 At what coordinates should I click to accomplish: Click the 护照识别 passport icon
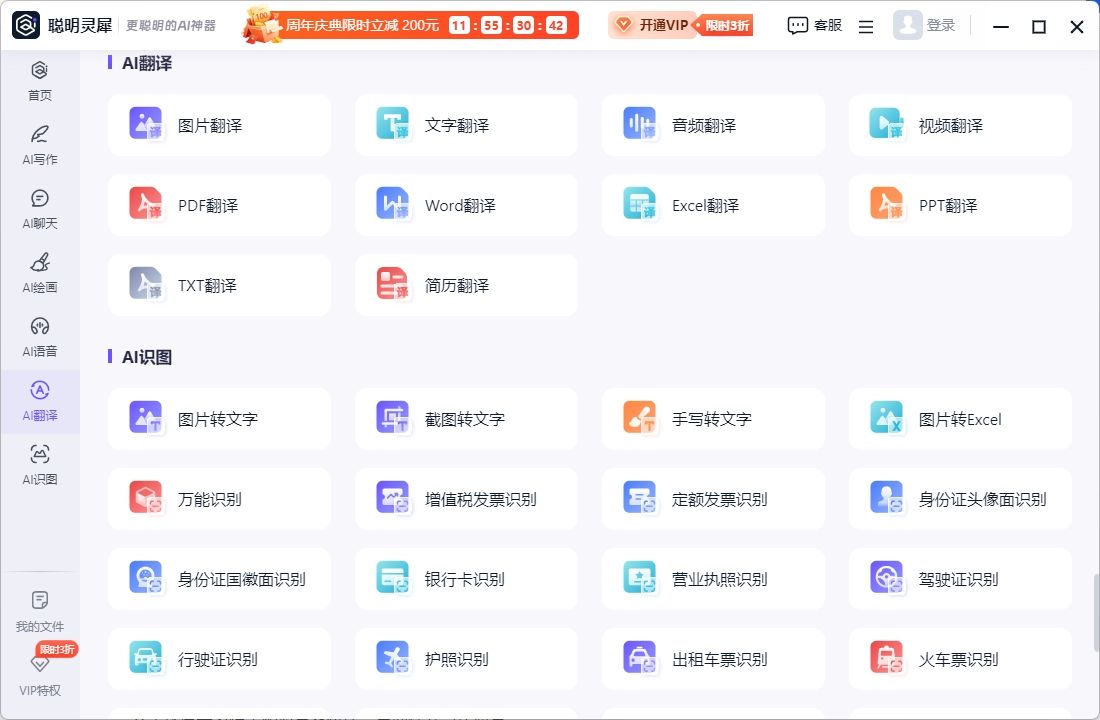pyautogui.click(x=393, y=658)
